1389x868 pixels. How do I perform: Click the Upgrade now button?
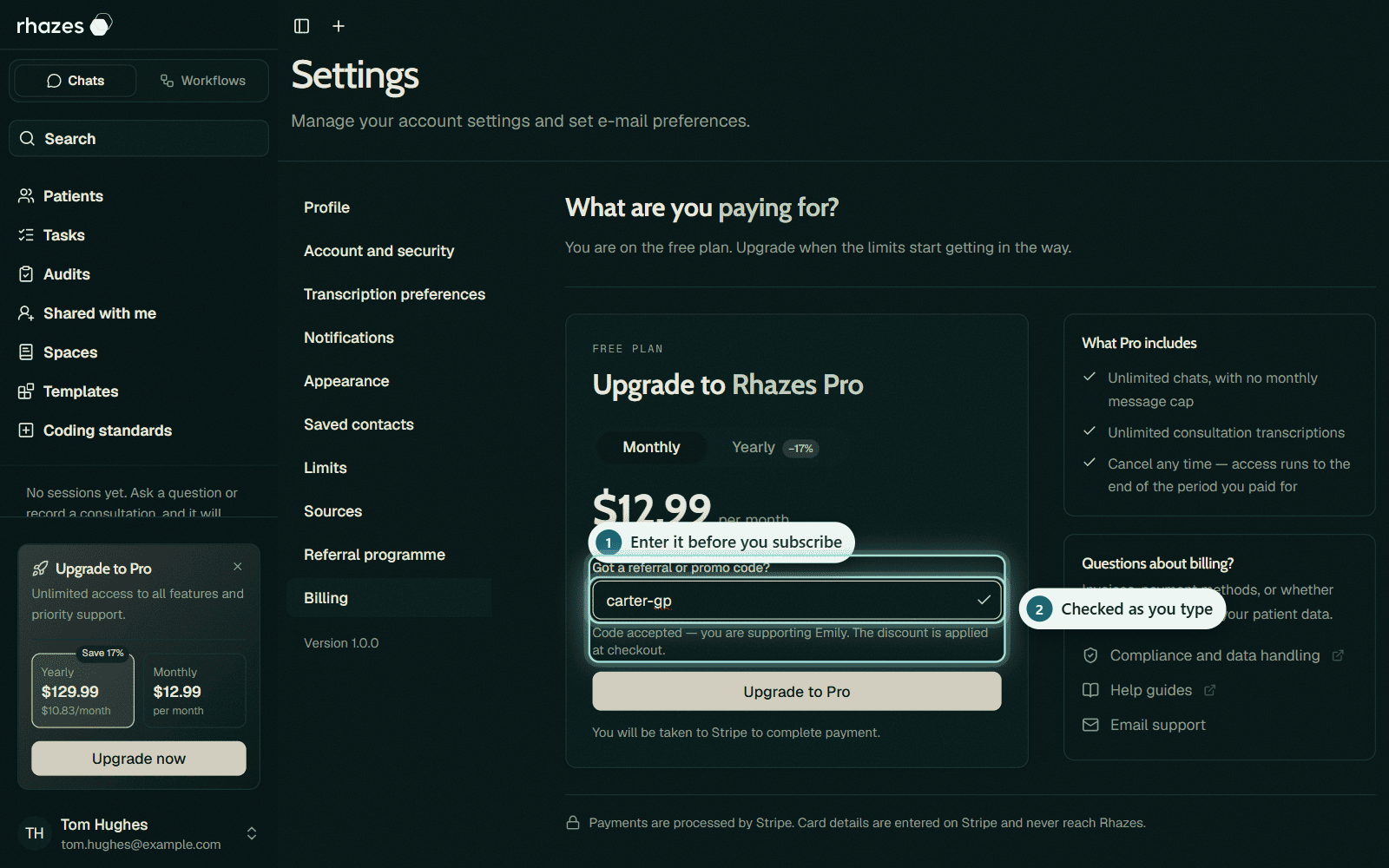click(139, 759)
